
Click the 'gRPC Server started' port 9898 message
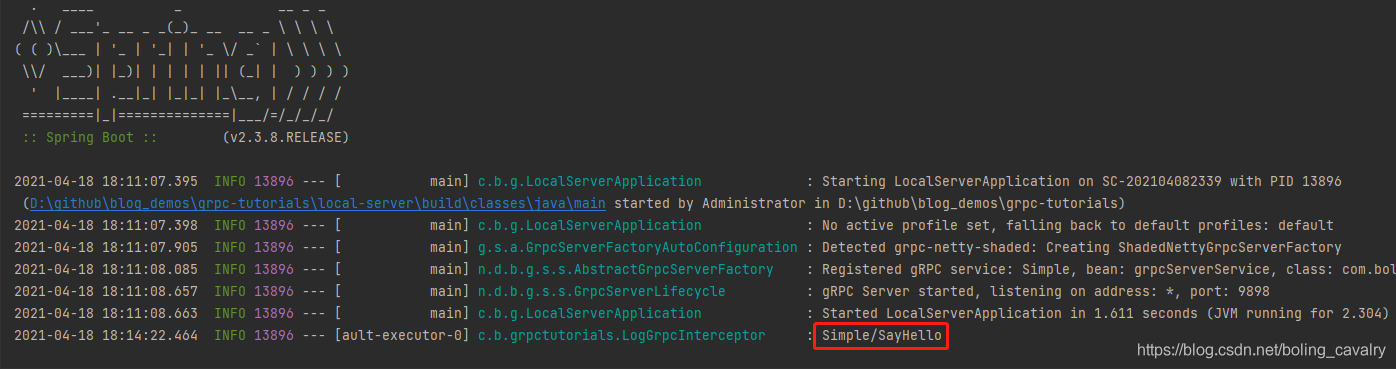(x=1045, y=291)
